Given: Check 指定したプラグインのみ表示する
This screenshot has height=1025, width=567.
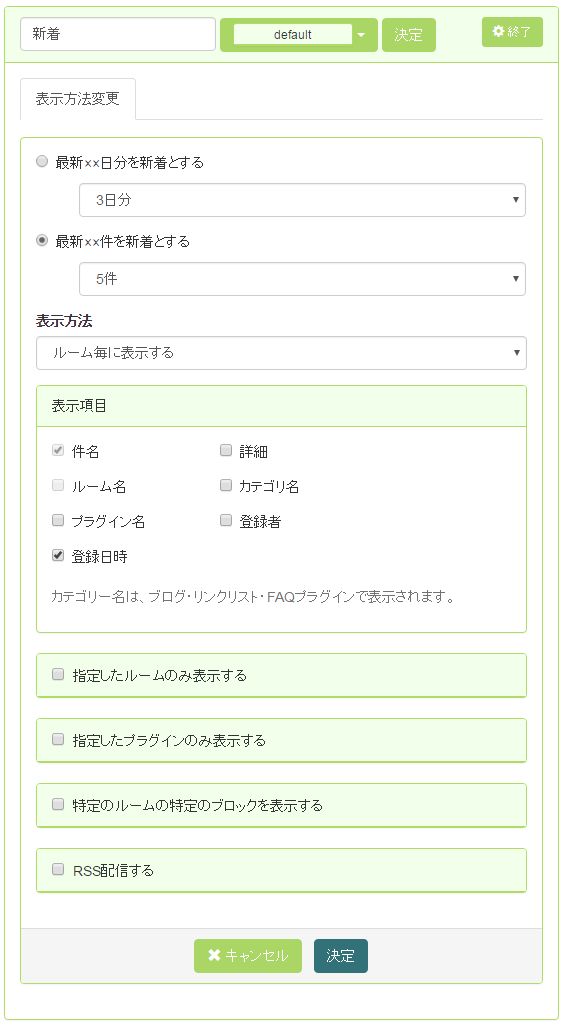Looking at the screenshot, I should coord(58,739).
